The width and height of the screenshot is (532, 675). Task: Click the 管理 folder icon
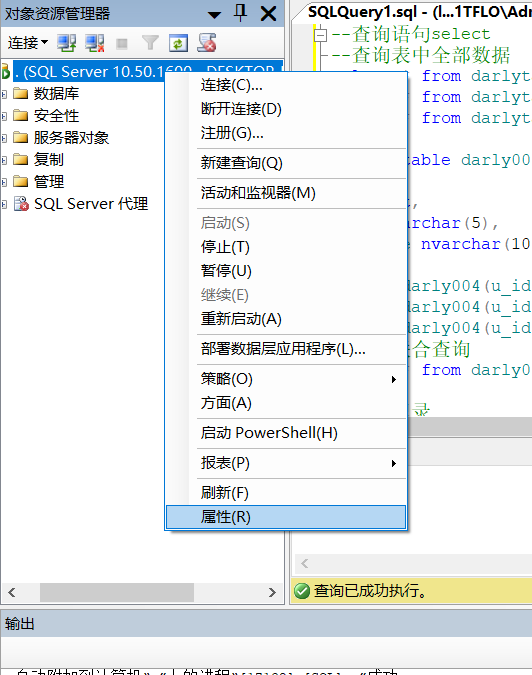(21, 181)
